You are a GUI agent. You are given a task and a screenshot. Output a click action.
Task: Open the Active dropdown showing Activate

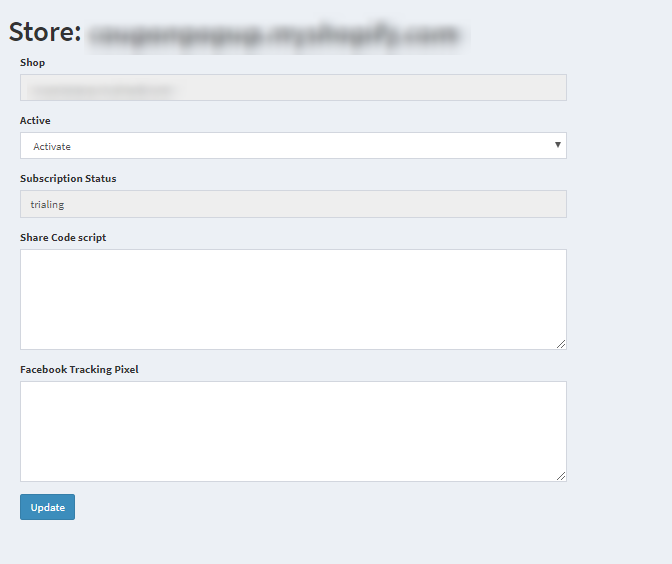point(293,146)
